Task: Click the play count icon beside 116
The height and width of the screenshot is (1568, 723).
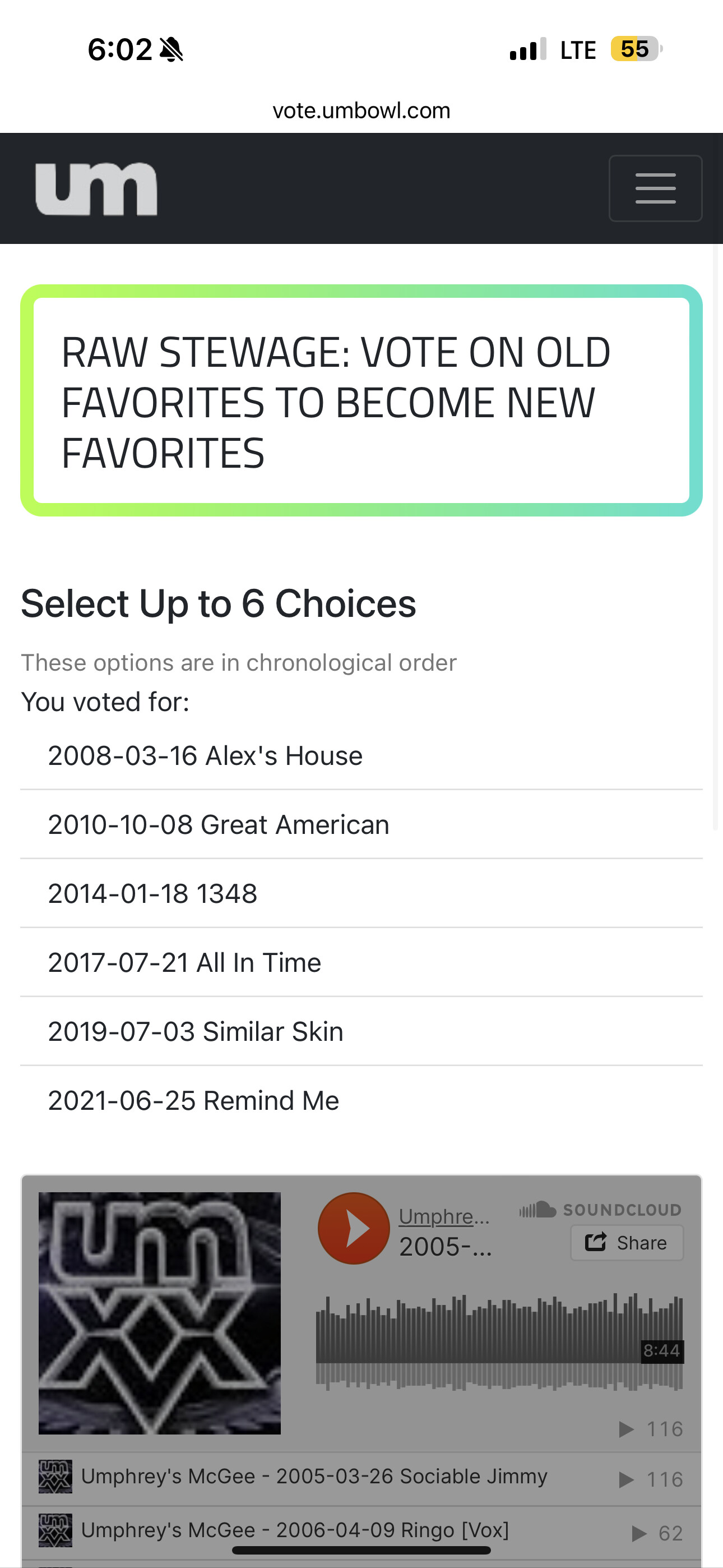Action: (x=626, y=1428)
